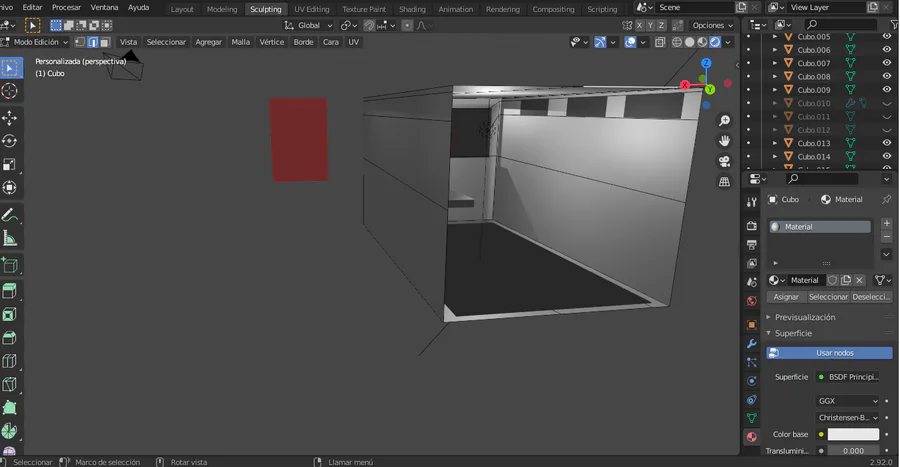Hide Cubo.009 with its eye icon
Screen dimensions: 900x467
click(x=887, y=89)
